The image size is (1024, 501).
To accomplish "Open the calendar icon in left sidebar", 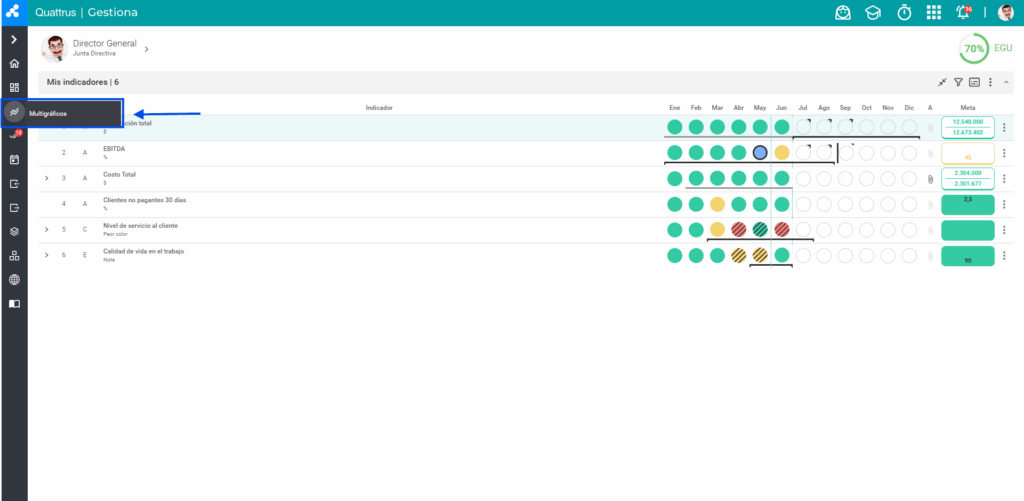I will pos(14,159).
